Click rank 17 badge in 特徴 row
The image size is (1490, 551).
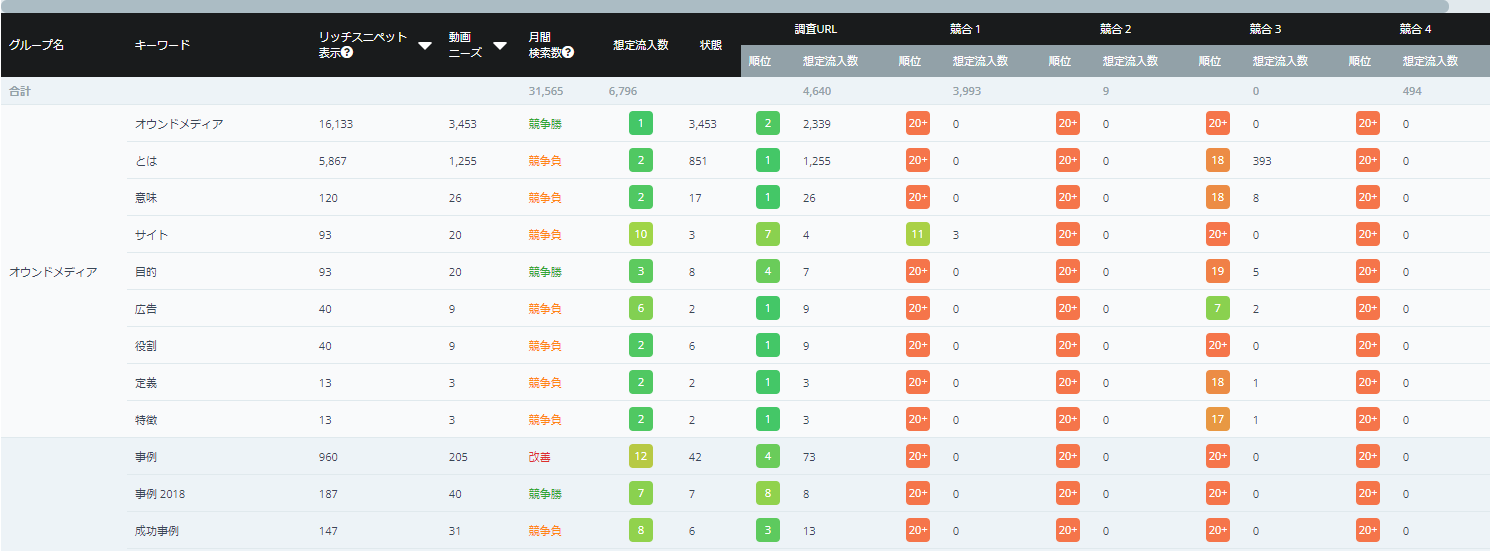click(x=1217, y=420)
